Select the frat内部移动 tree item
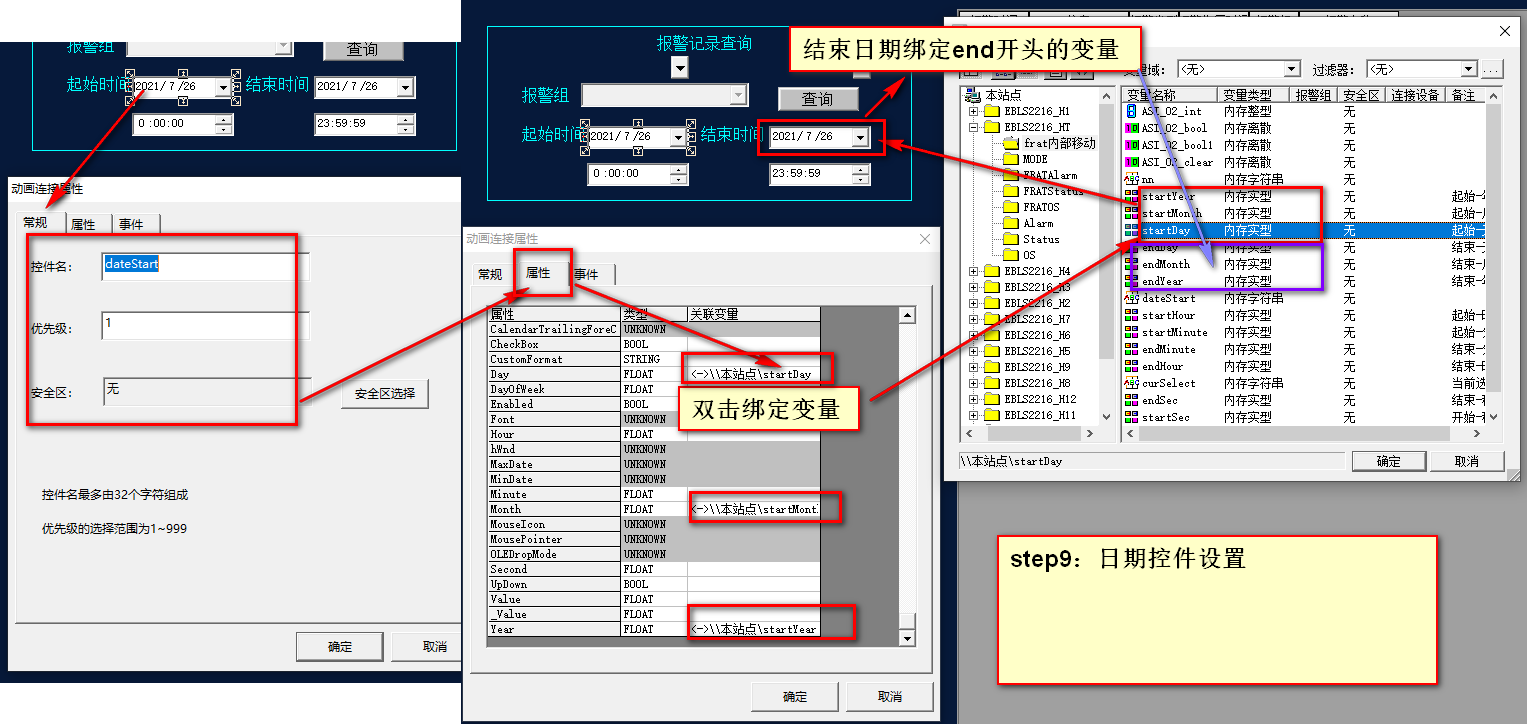The height and width of the screenshot is (726, 1527). point(1059,143)
